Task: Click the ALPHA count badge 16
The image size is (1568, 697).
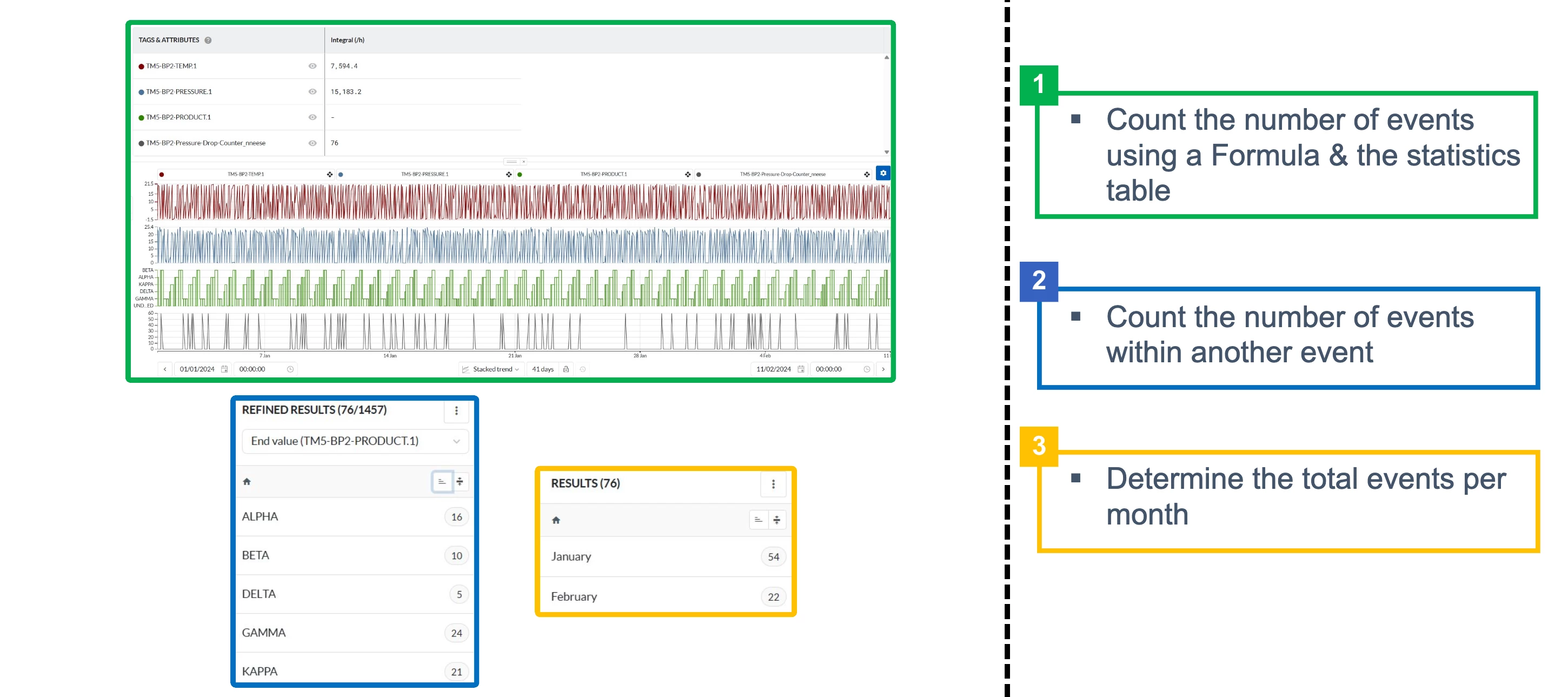Action: coord(456,517)
